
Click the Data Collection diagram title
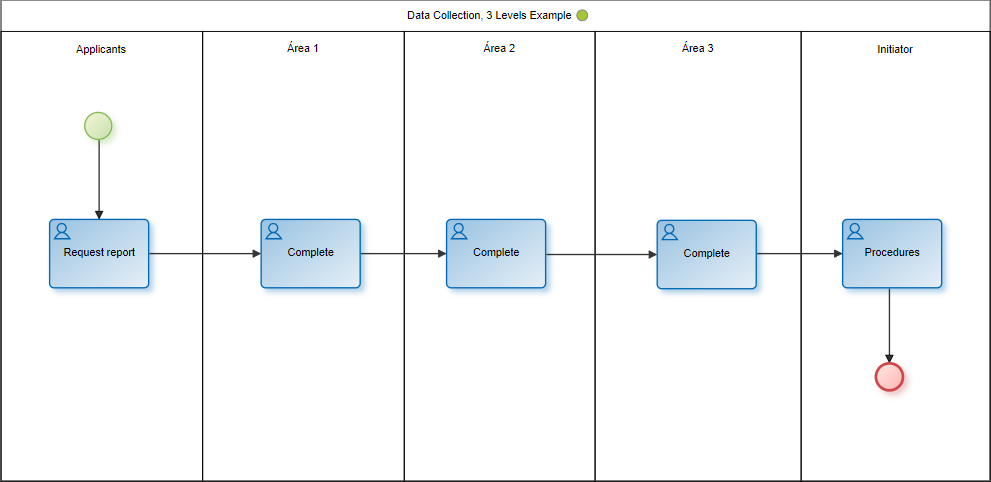click(x=489, y=16)
